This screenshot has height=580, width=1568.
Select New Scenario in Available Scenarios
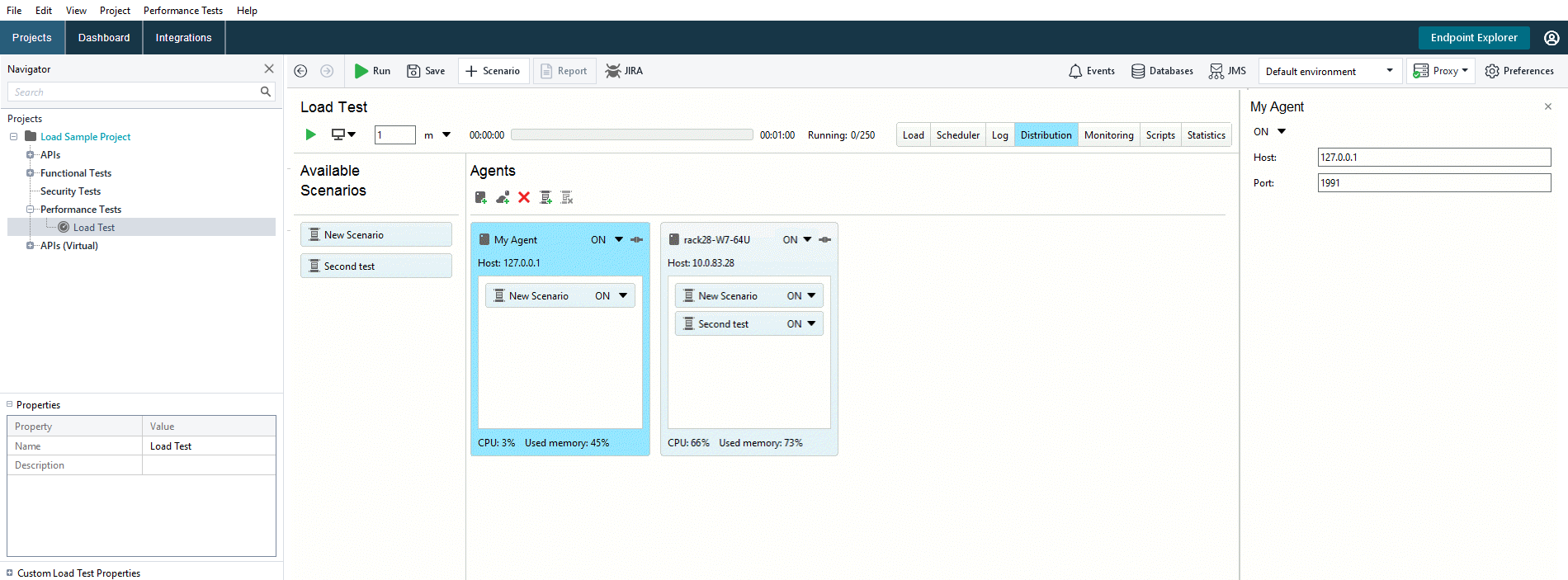click(376, 234)
